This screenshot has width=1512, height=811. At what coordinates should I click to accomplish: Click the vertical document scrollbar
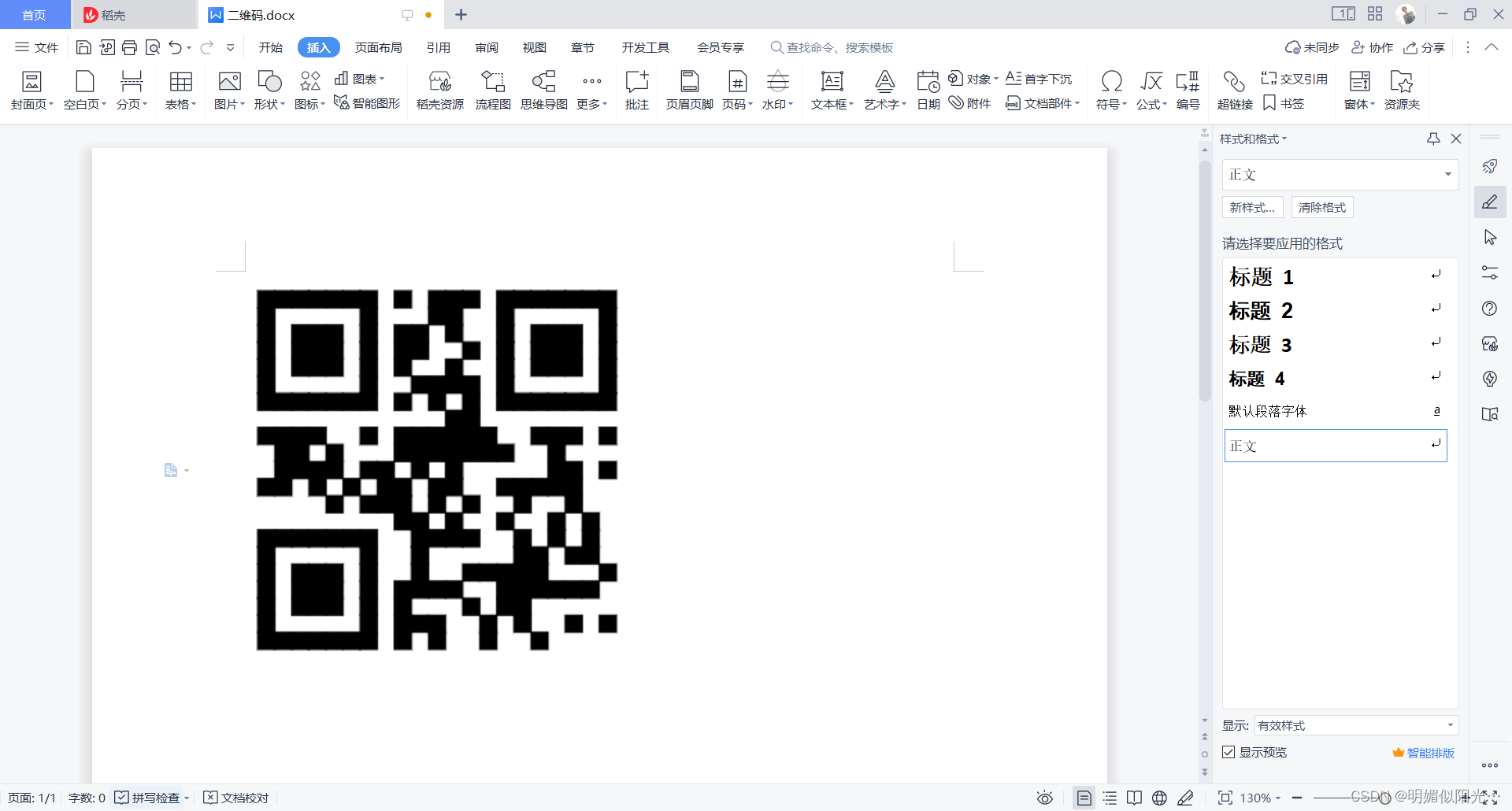point(1205,281)
